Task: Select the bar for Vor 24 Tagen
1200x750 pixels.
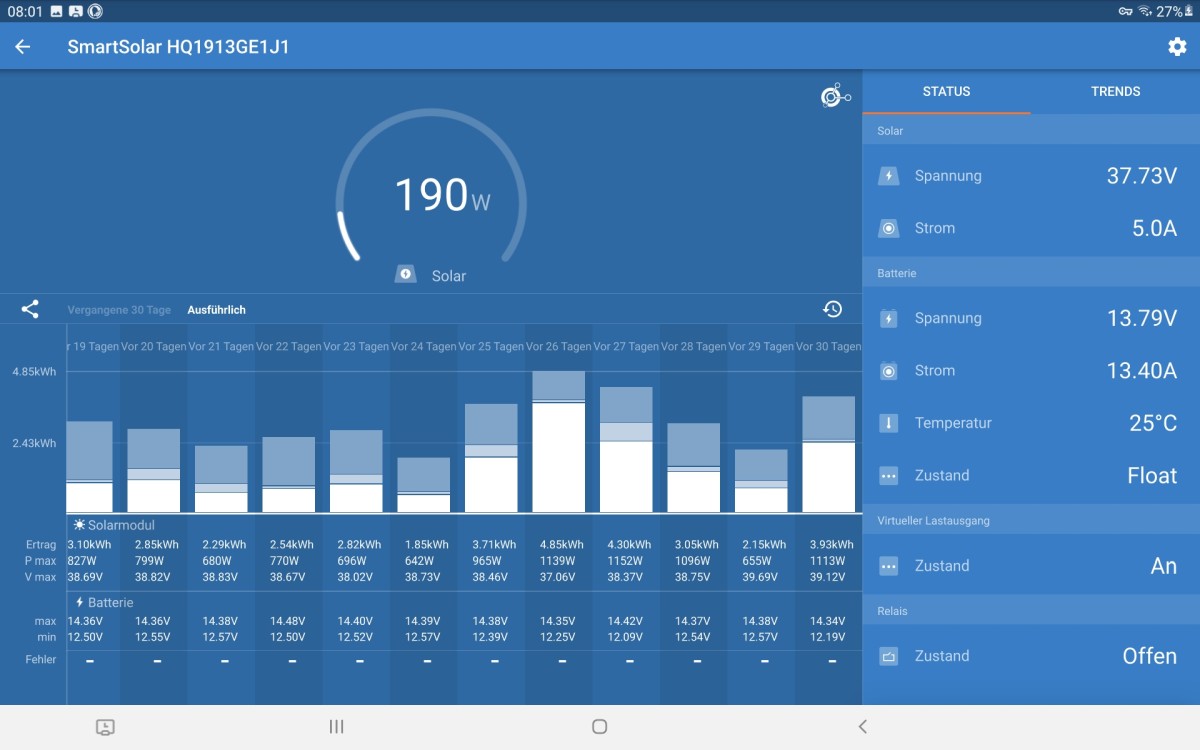Action: click(x=424, y=485)
